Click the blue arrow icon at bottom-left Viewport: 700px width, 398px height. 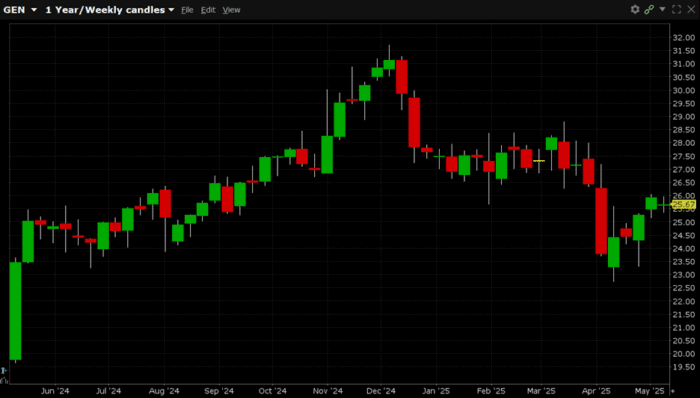(x=4, y=370)
